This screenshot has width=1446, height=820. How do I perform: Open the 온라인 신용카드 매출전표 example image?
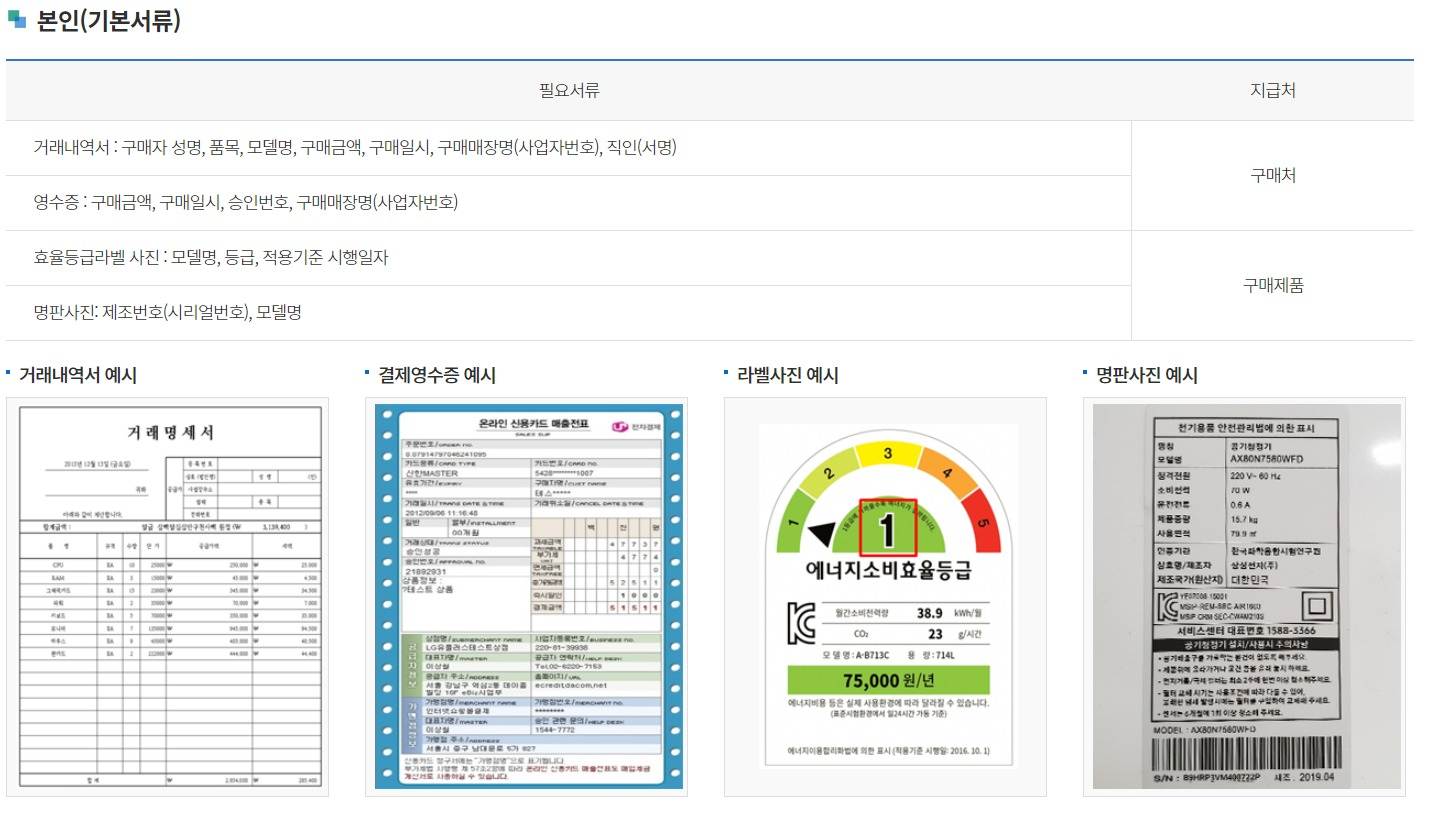528,600
